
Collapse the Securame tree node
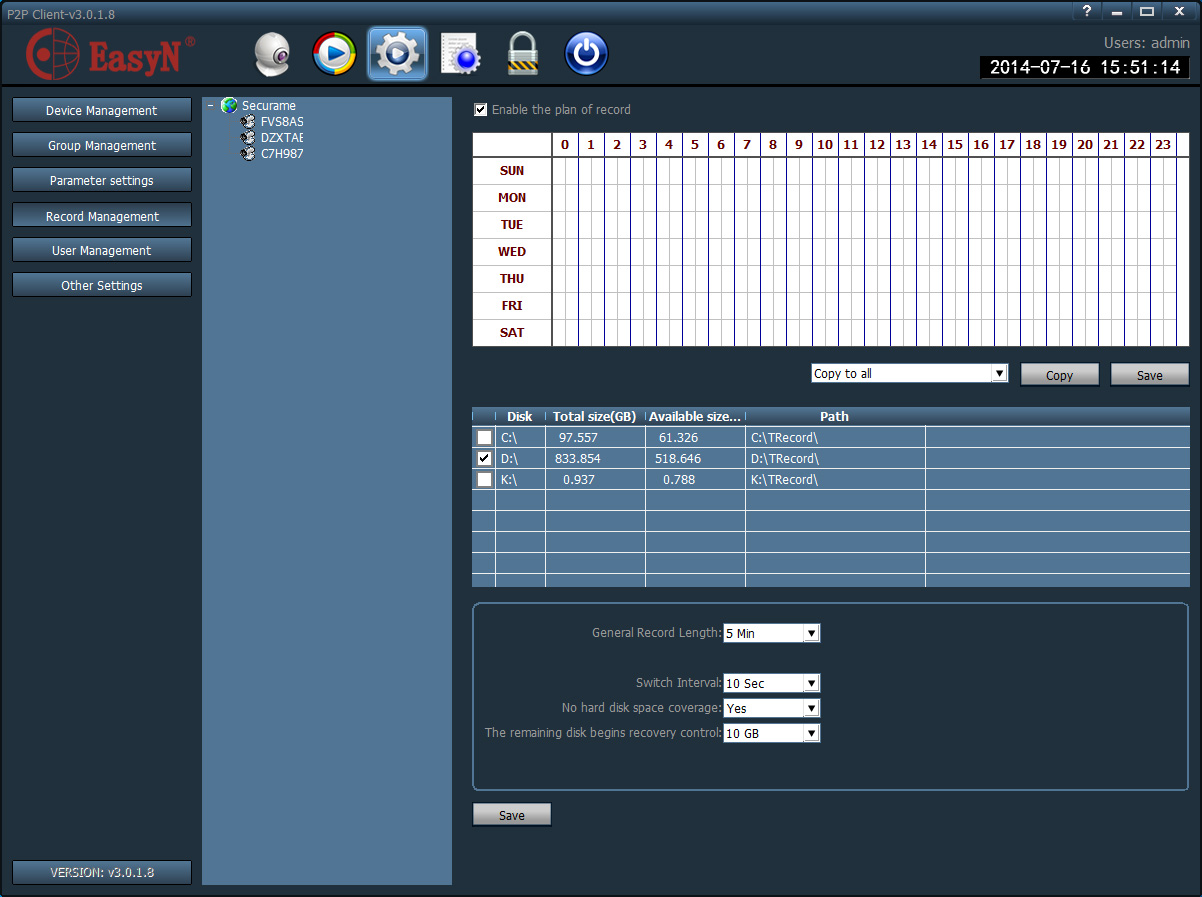tap(210, 105)
